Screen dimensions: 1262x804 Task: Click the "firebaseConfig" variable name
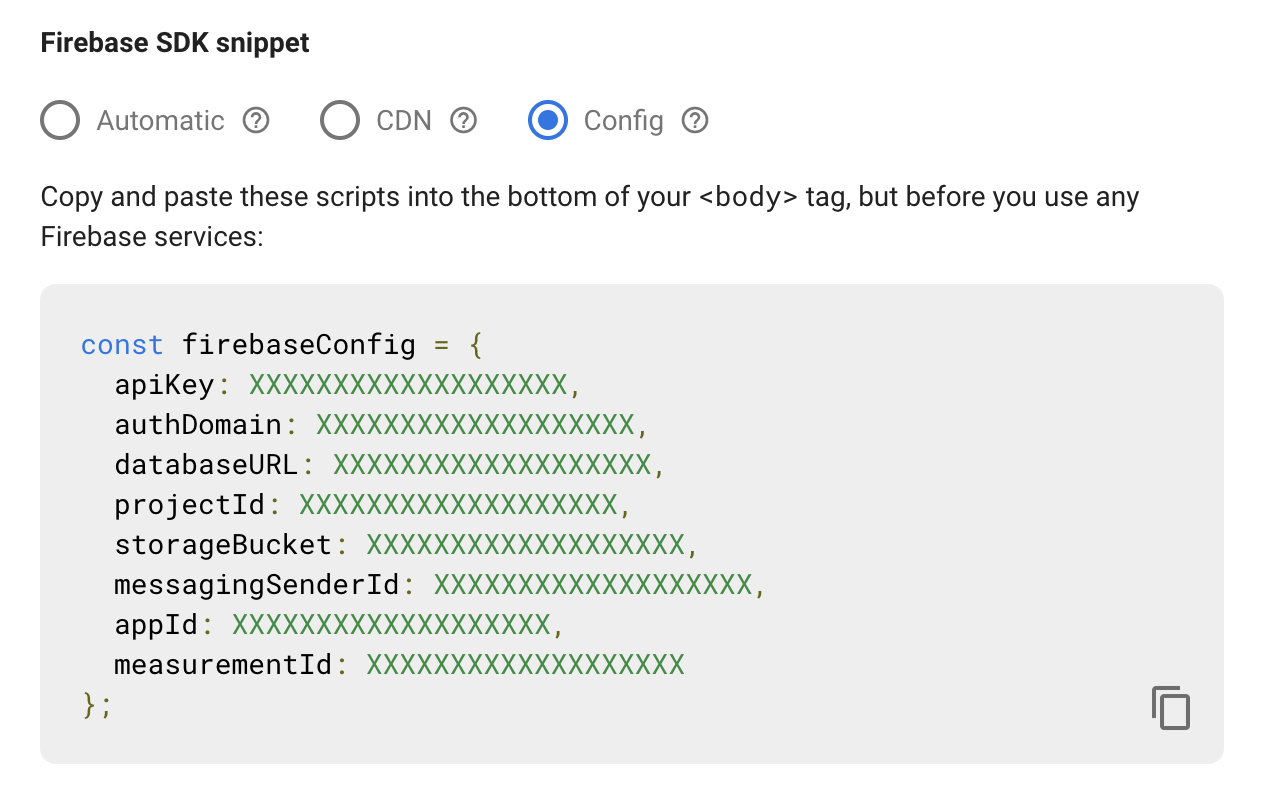tap(299, 345)
